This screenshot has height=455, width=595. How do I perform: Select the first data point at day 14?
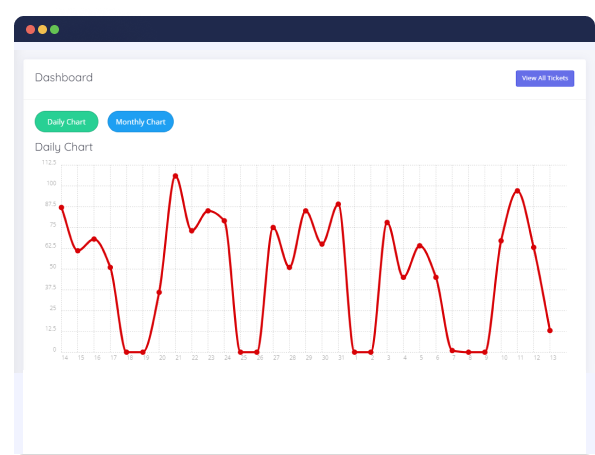(61, 208)
